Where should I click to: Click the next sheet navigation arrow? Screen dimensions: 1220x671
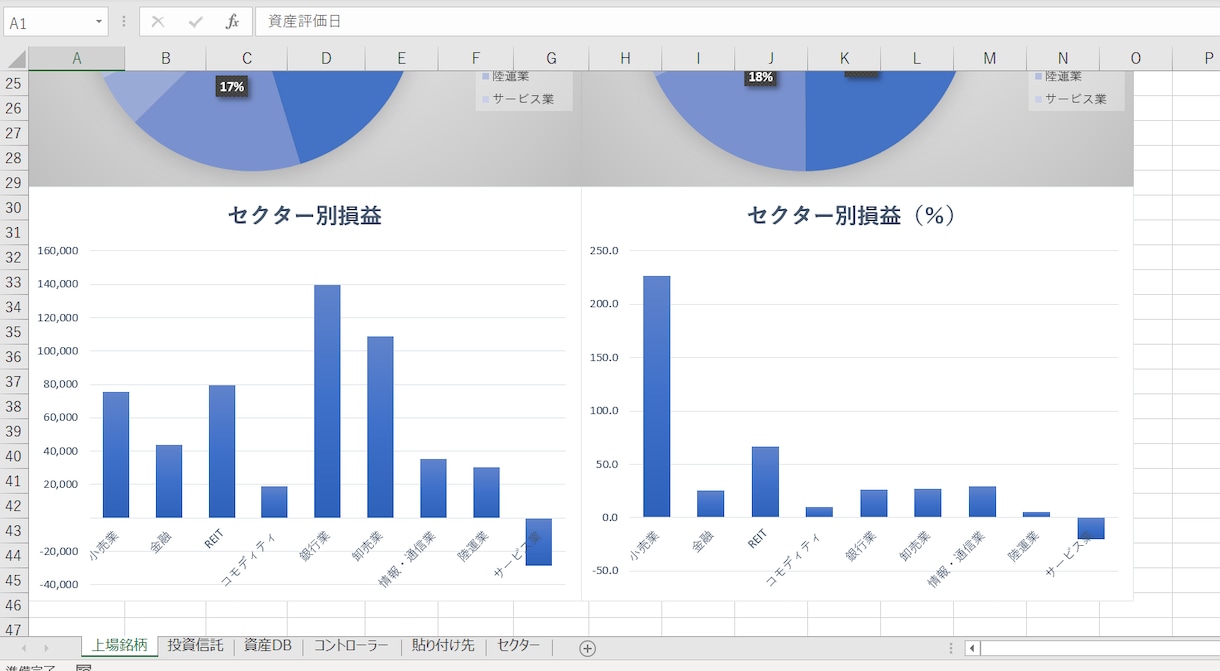tap(46, 648)
